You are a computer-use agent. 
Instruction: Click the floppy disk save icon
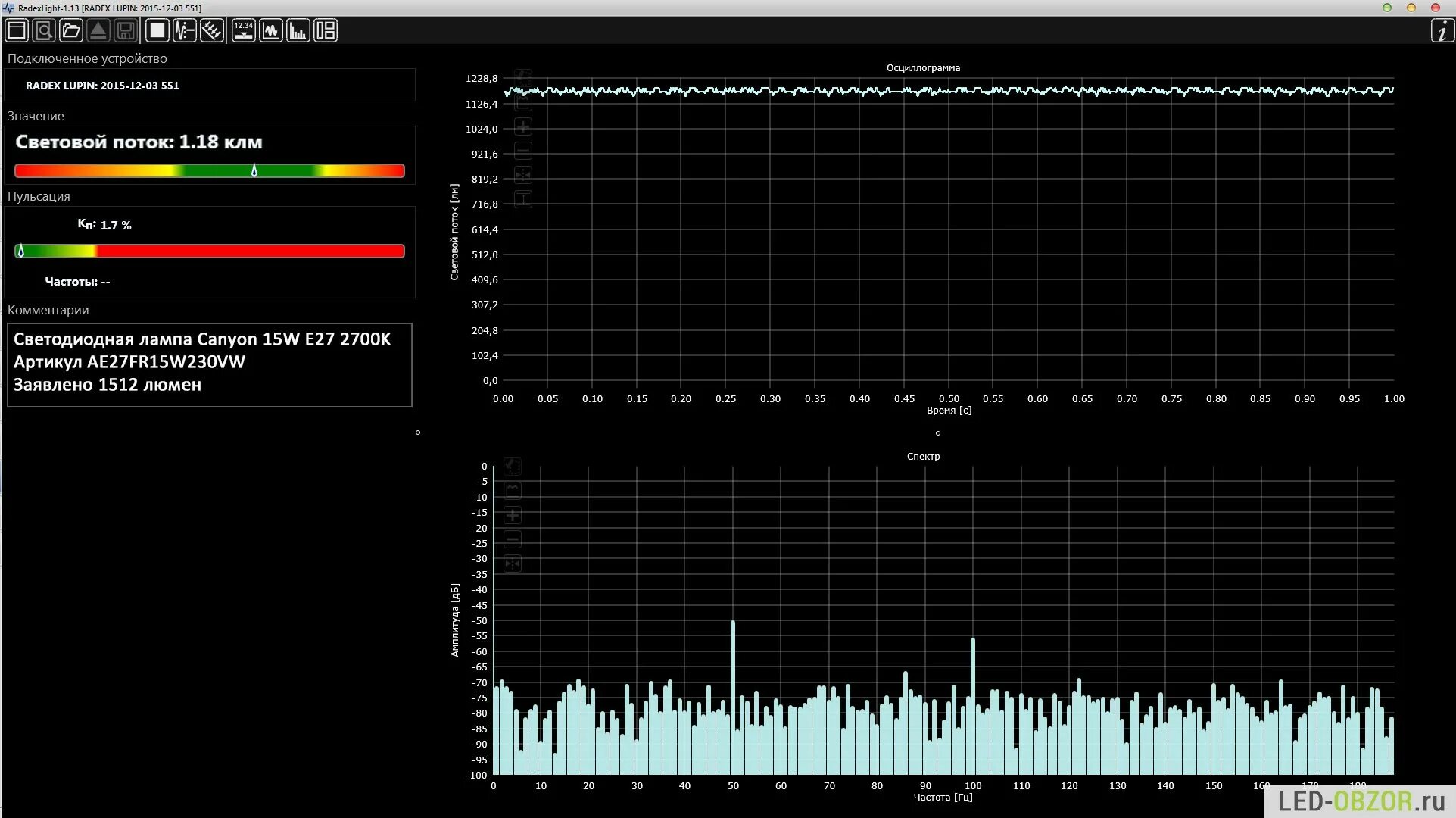click(x=126, y=31)
